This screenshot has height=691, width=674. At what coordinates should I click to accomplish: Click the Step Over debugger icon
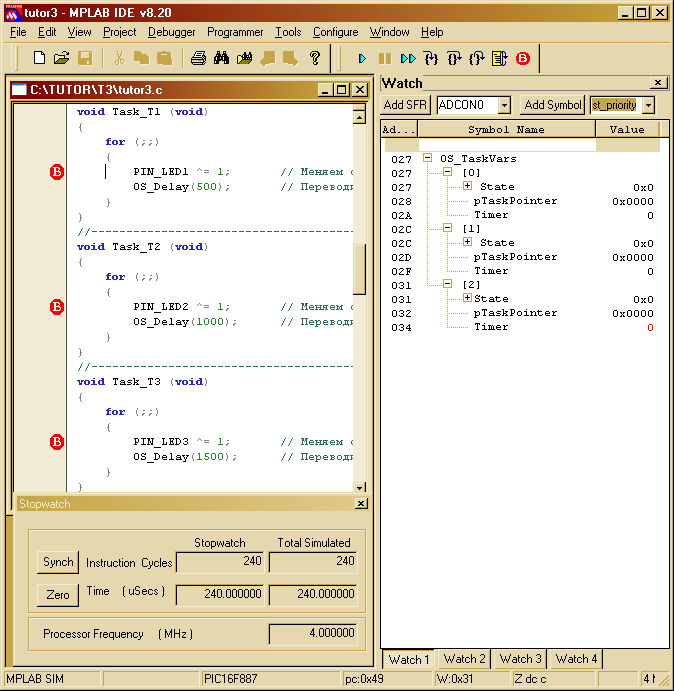454,58
